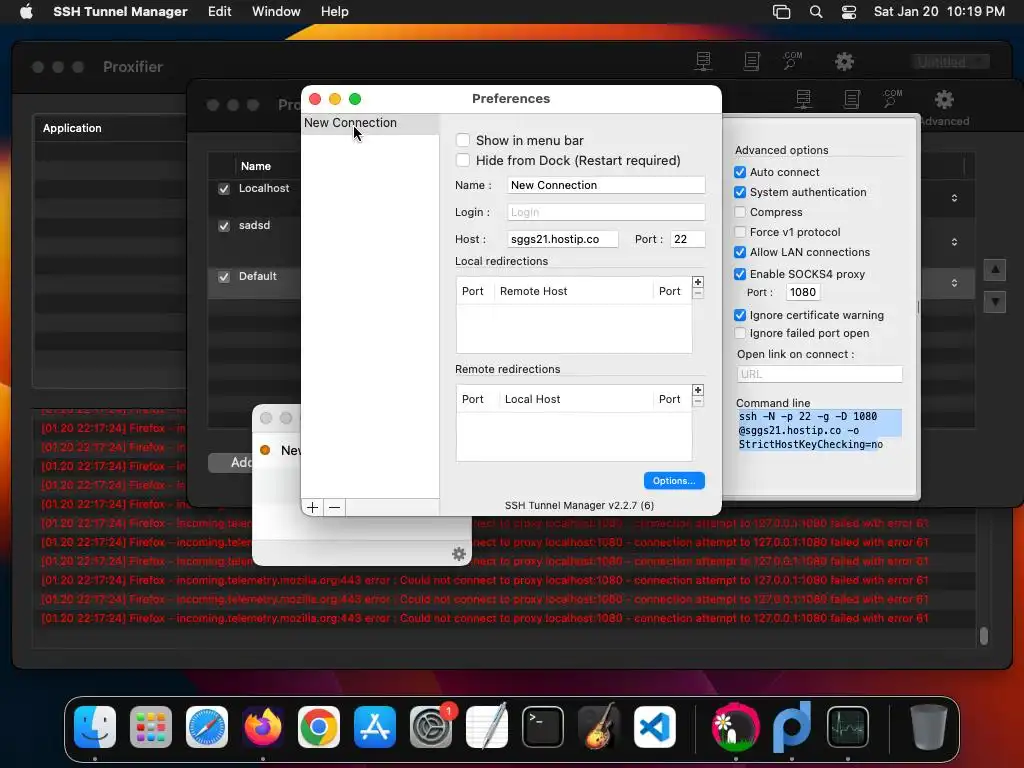Open the Help menu

click(334, 11)
